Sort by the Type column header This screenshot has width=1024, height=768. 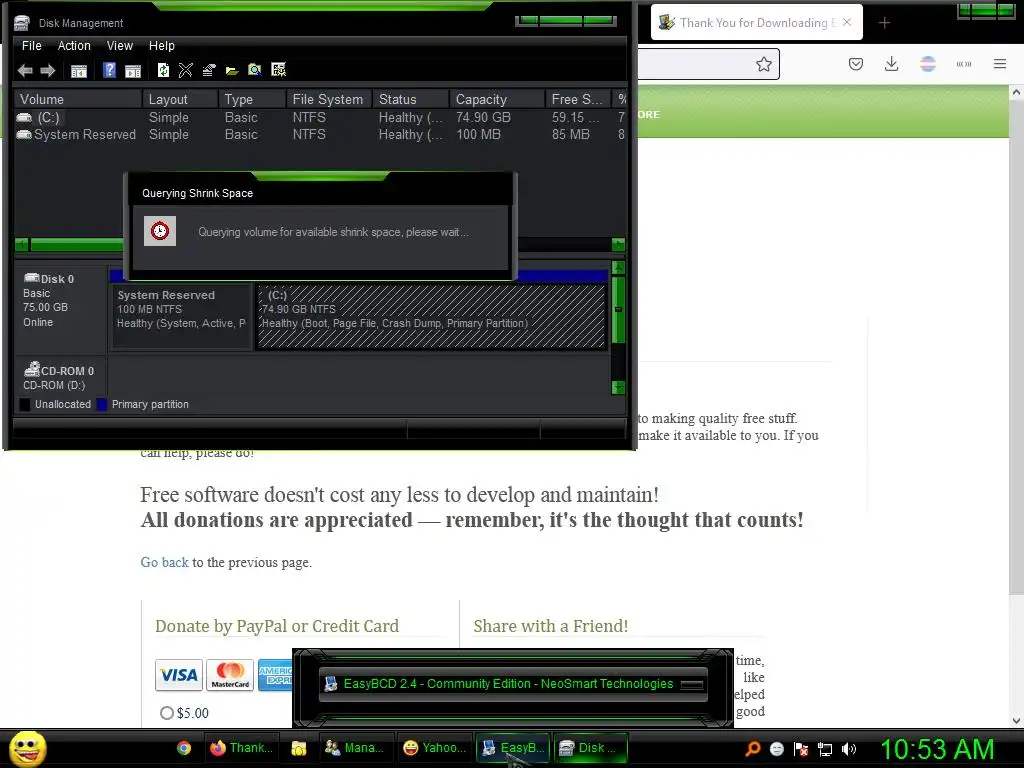(251, 99)
